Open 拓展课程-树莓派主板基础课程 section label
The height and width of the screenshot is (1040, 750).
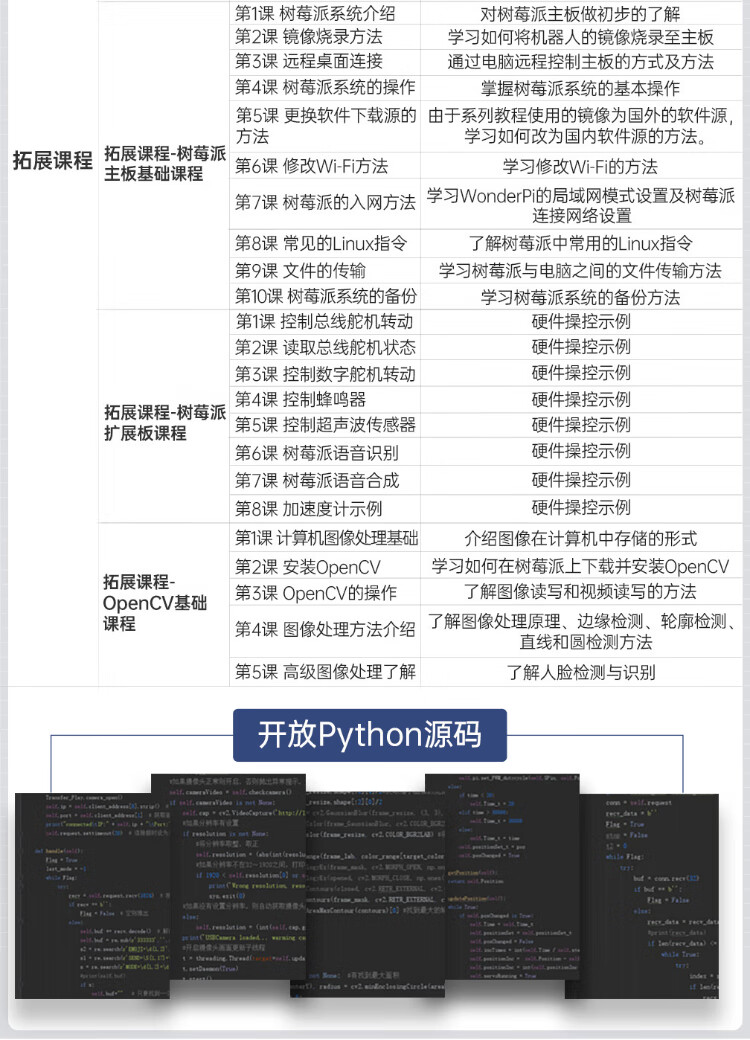point(165,164)
